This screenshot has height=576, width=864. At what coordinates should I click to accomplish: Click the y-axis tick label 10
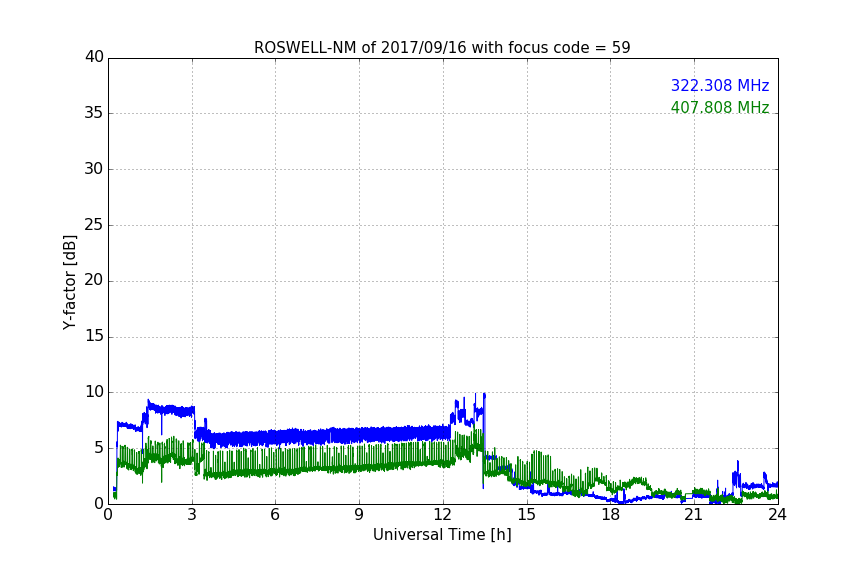coord(94,392)
